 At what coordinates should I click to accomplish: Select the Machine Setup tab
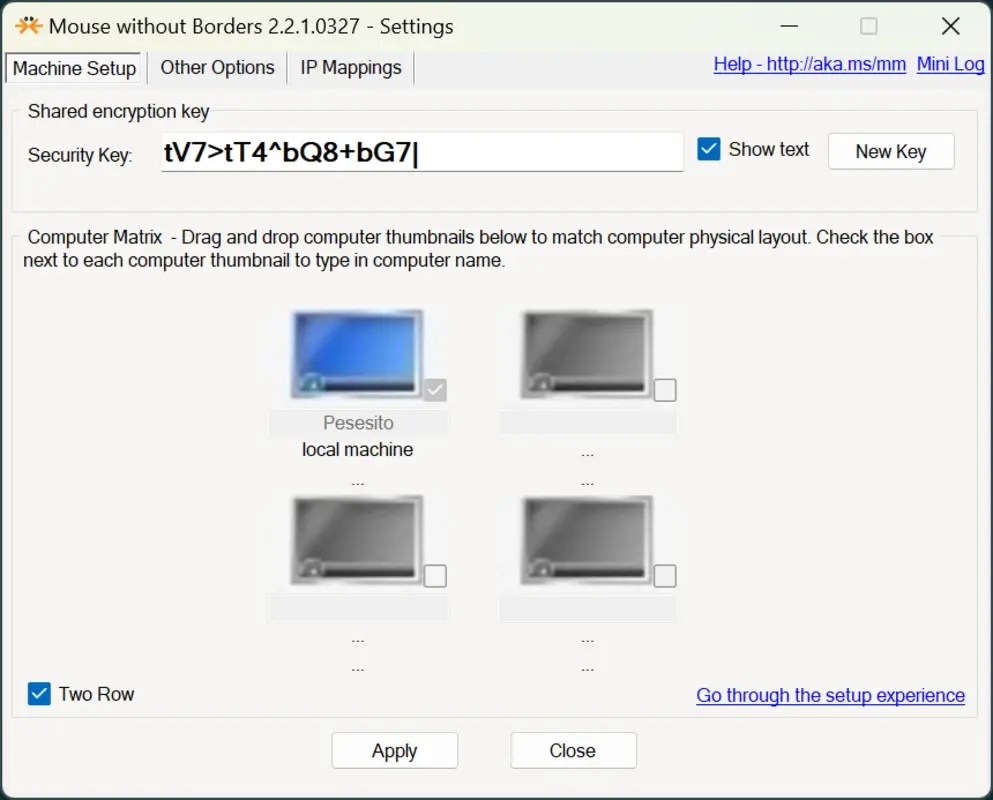[x=73, y=68]
